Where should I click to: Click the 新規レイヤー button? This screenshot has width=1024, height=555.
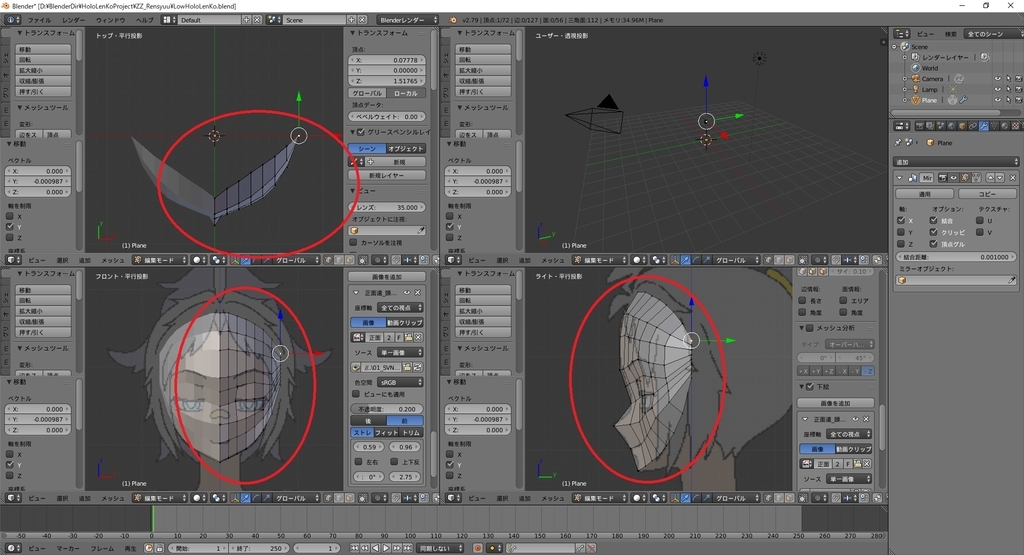pos(387,175)
